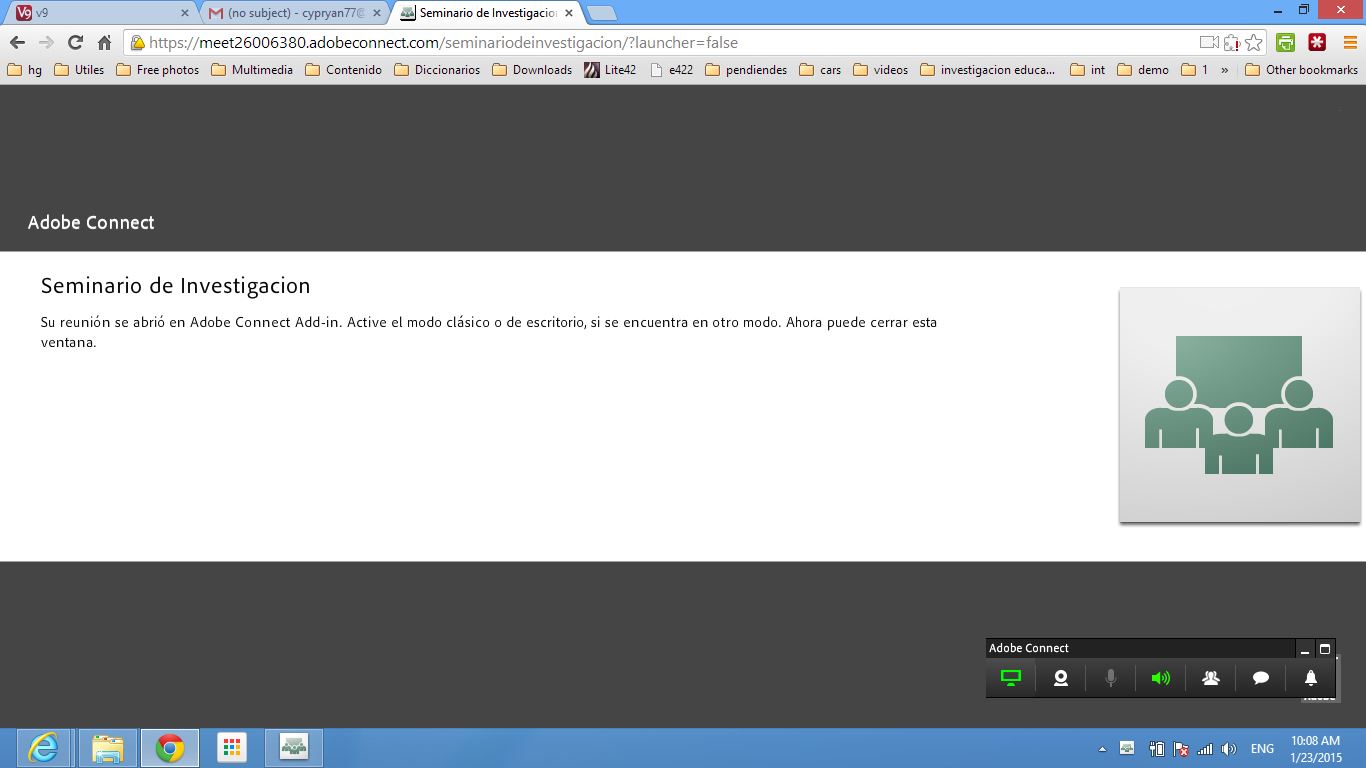Open File Explorer from the taskbar
The height and width of the screenshot is (768, 1366).
pos(107,748)
